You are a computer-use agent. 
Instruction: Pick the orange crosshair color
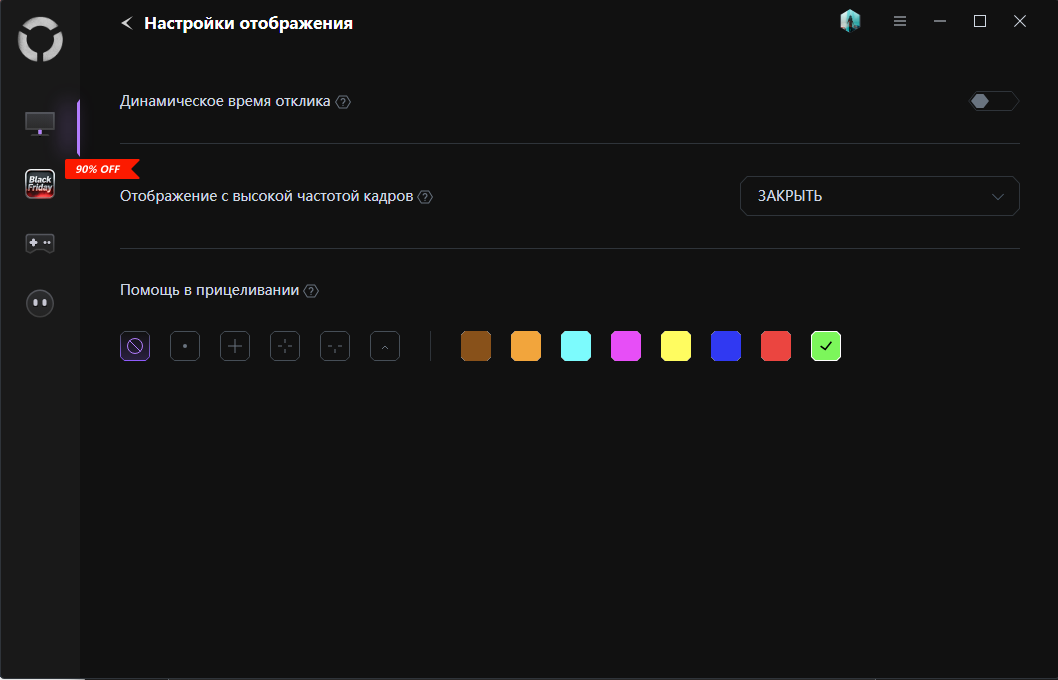526,346
